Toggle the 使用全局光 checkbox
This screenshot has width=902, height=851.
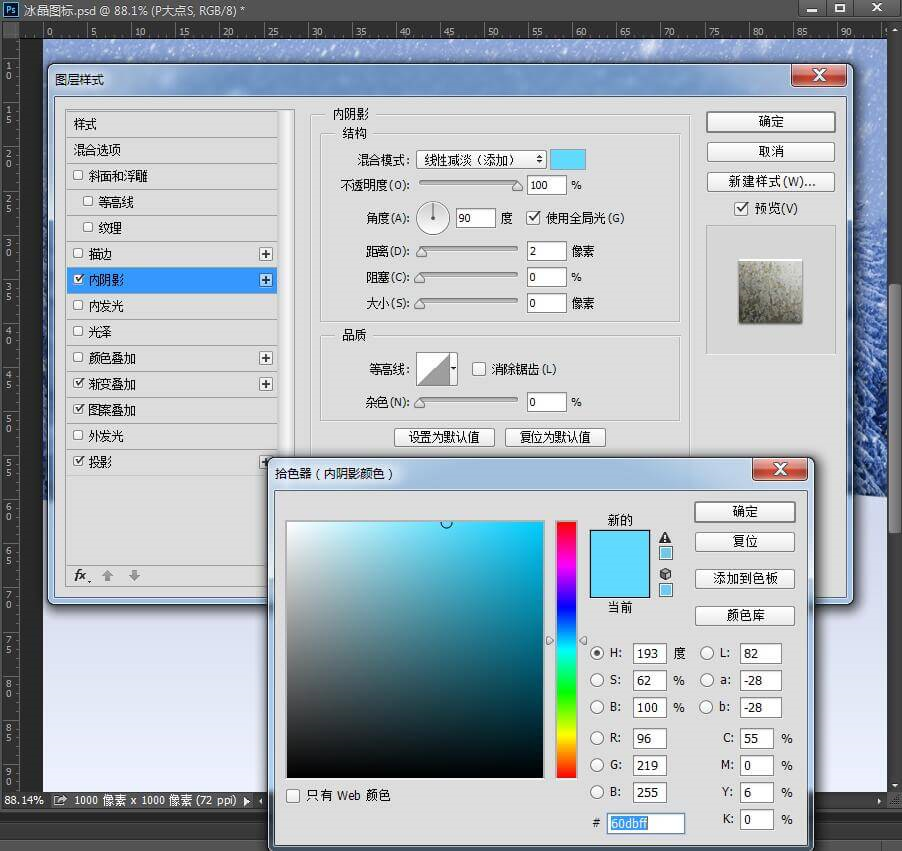534,217
